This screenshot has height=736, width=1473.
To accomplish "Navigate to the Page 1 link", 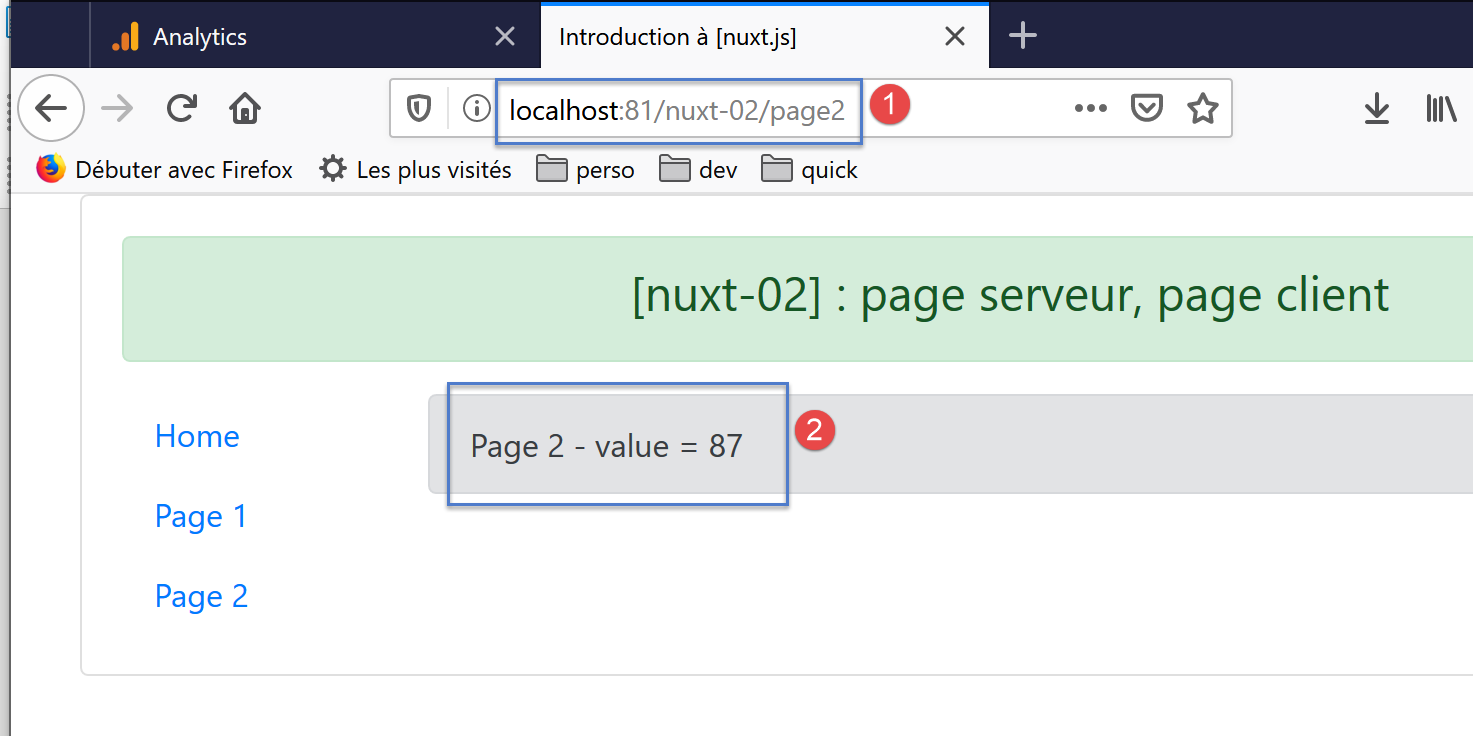I will click(x=200, y=516).
